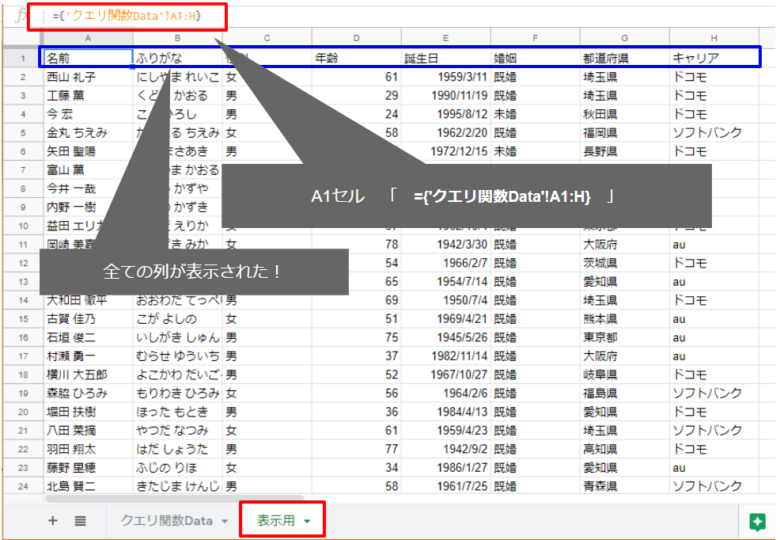Click birthday cell 1990/11/19
Screen dimensions: 780x540
tap(446, 95)
